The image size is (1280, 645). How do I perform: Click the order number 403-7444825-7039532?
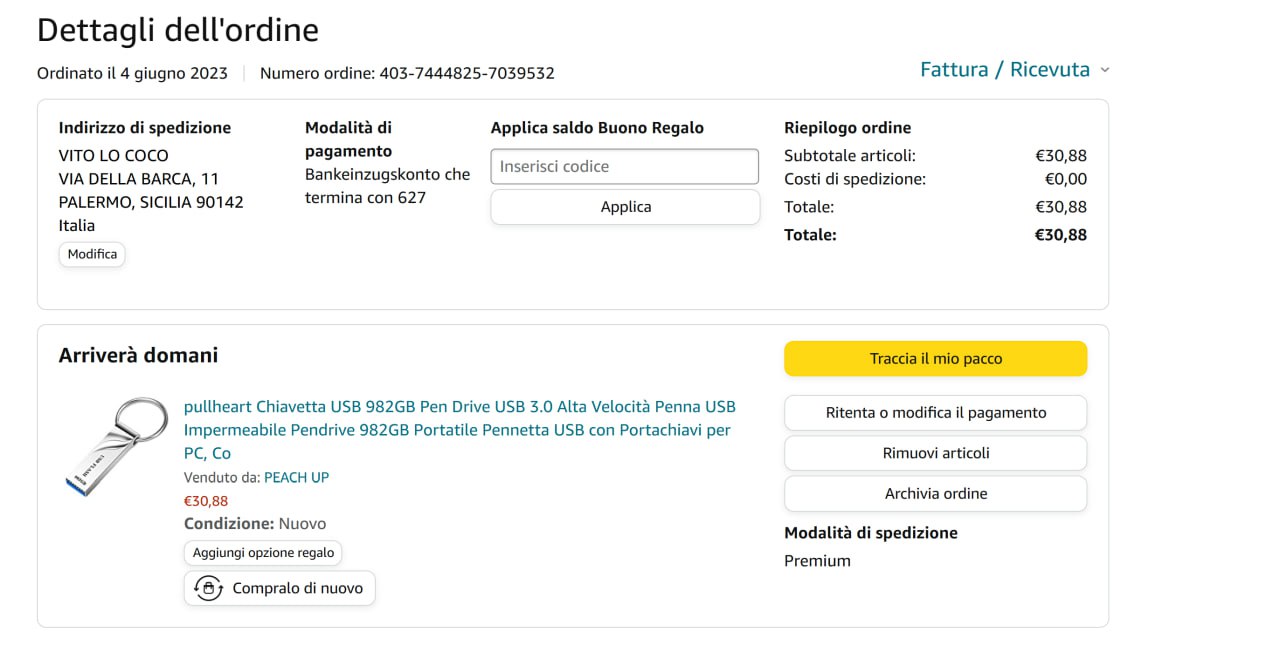[466, 73]
